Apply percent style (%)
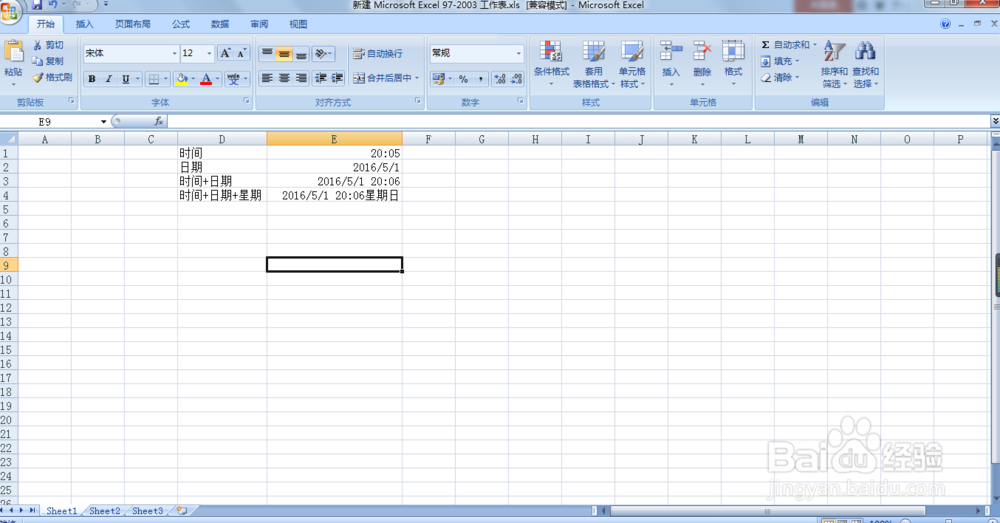 pyautogui.click(x=464, y=79)
